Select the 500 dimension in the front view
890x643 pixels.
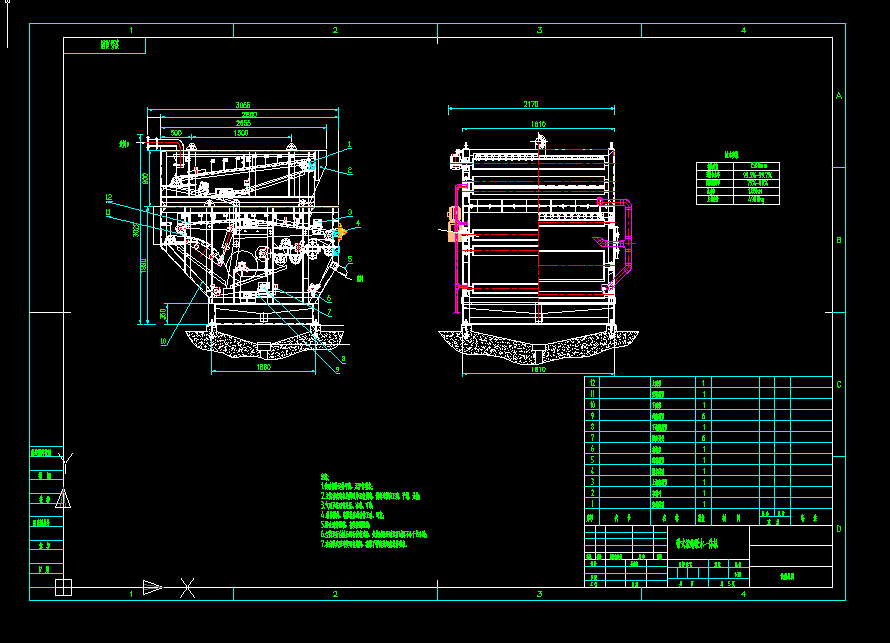176,133
